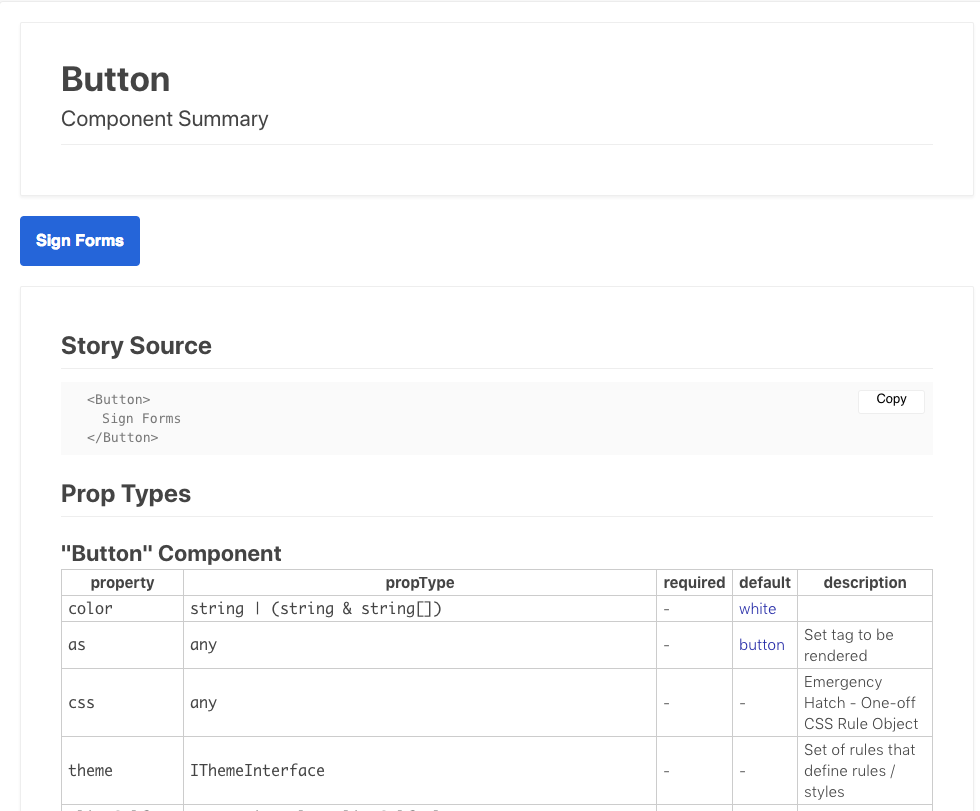
Task: Click the Prop Types heading
Action: (126, 494)
